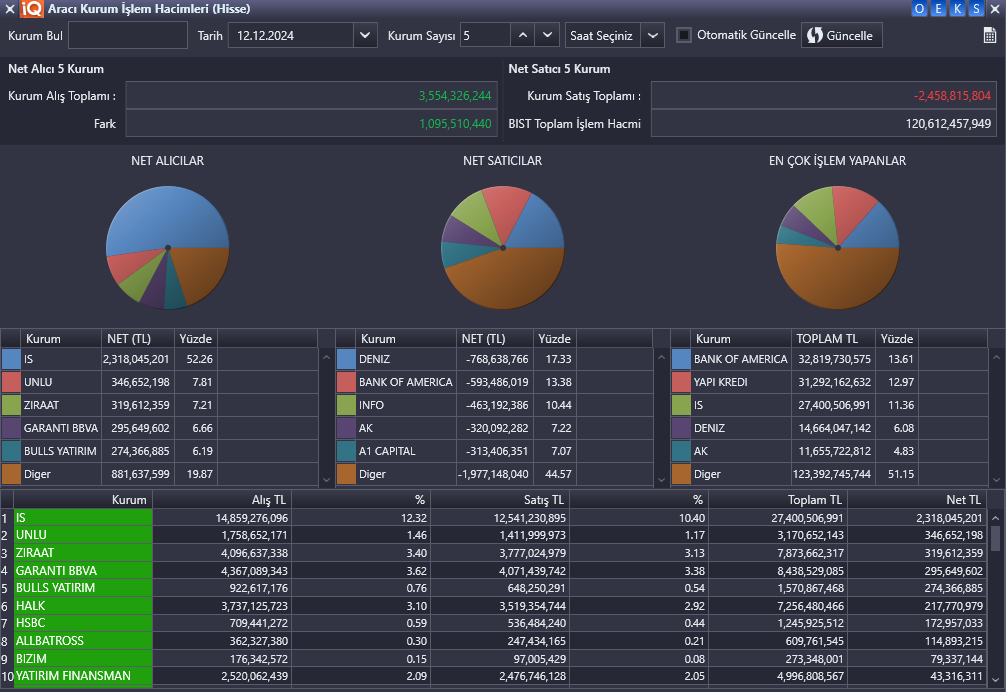Open the Tarih date dropdown arrow

(364, 35)
